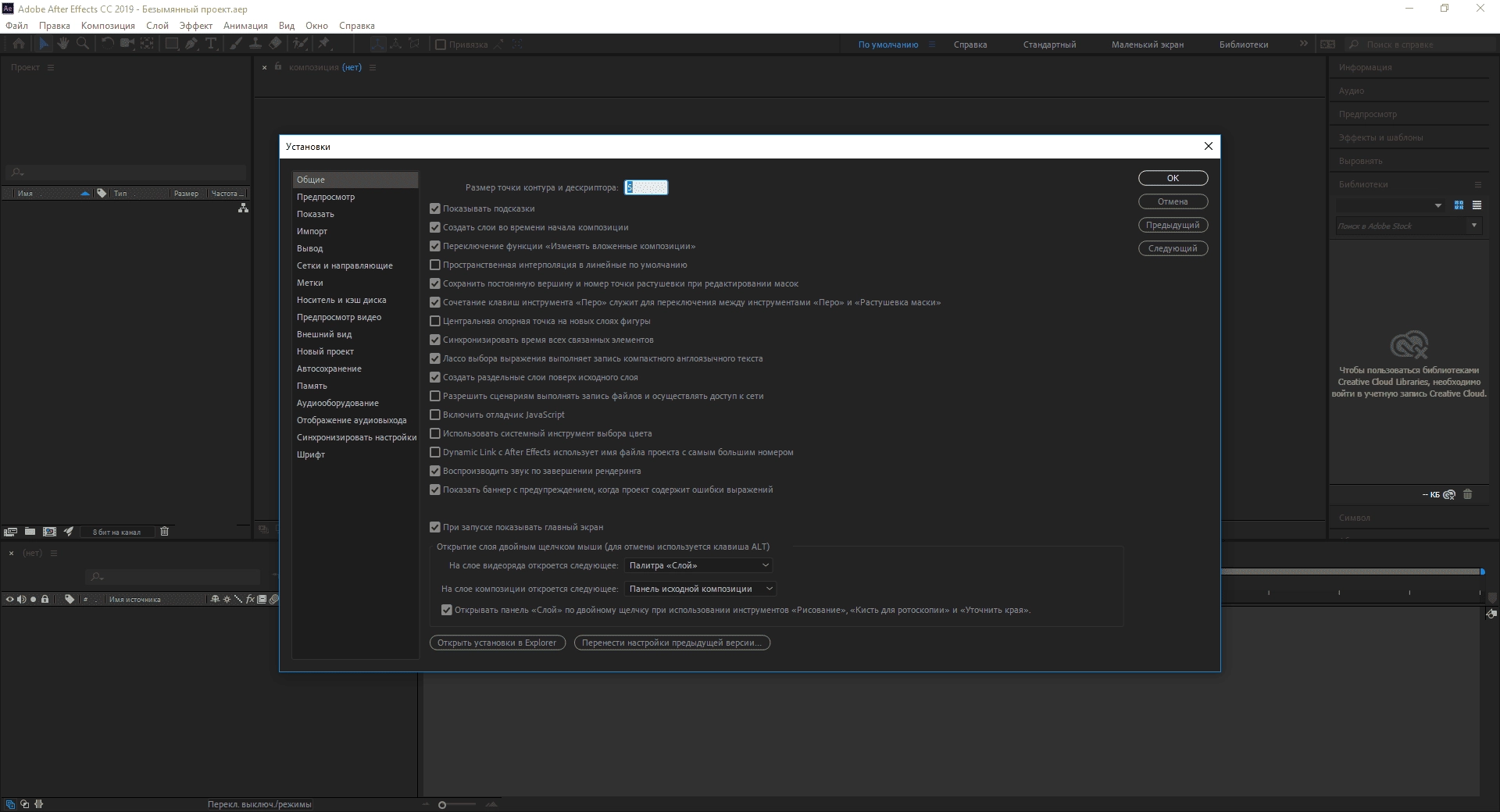Select the Clone Stamp tool
Screen dimensions: 1500x812
point(255,44)
